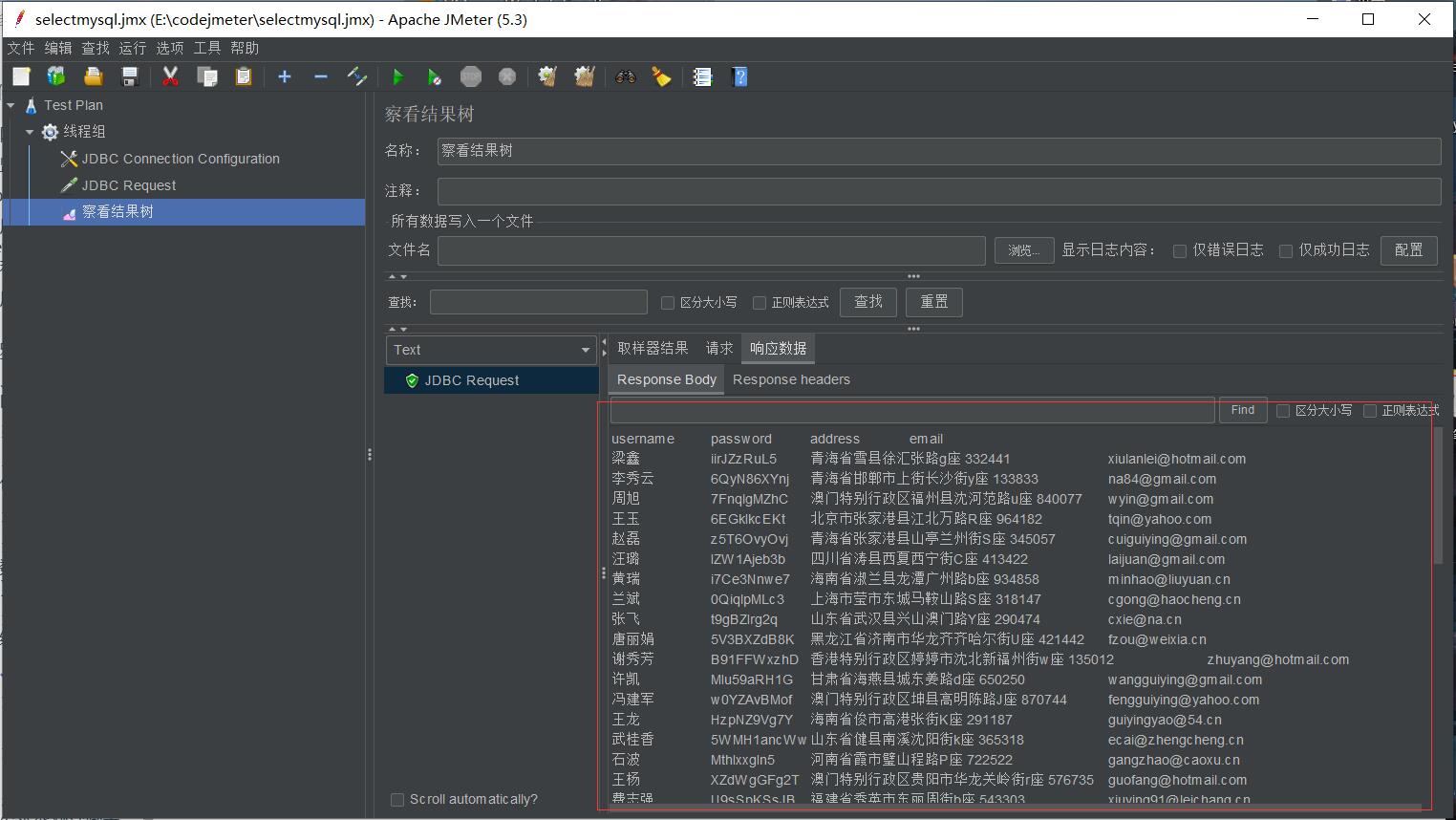Open Help with the question mark icon

(739, 76)
